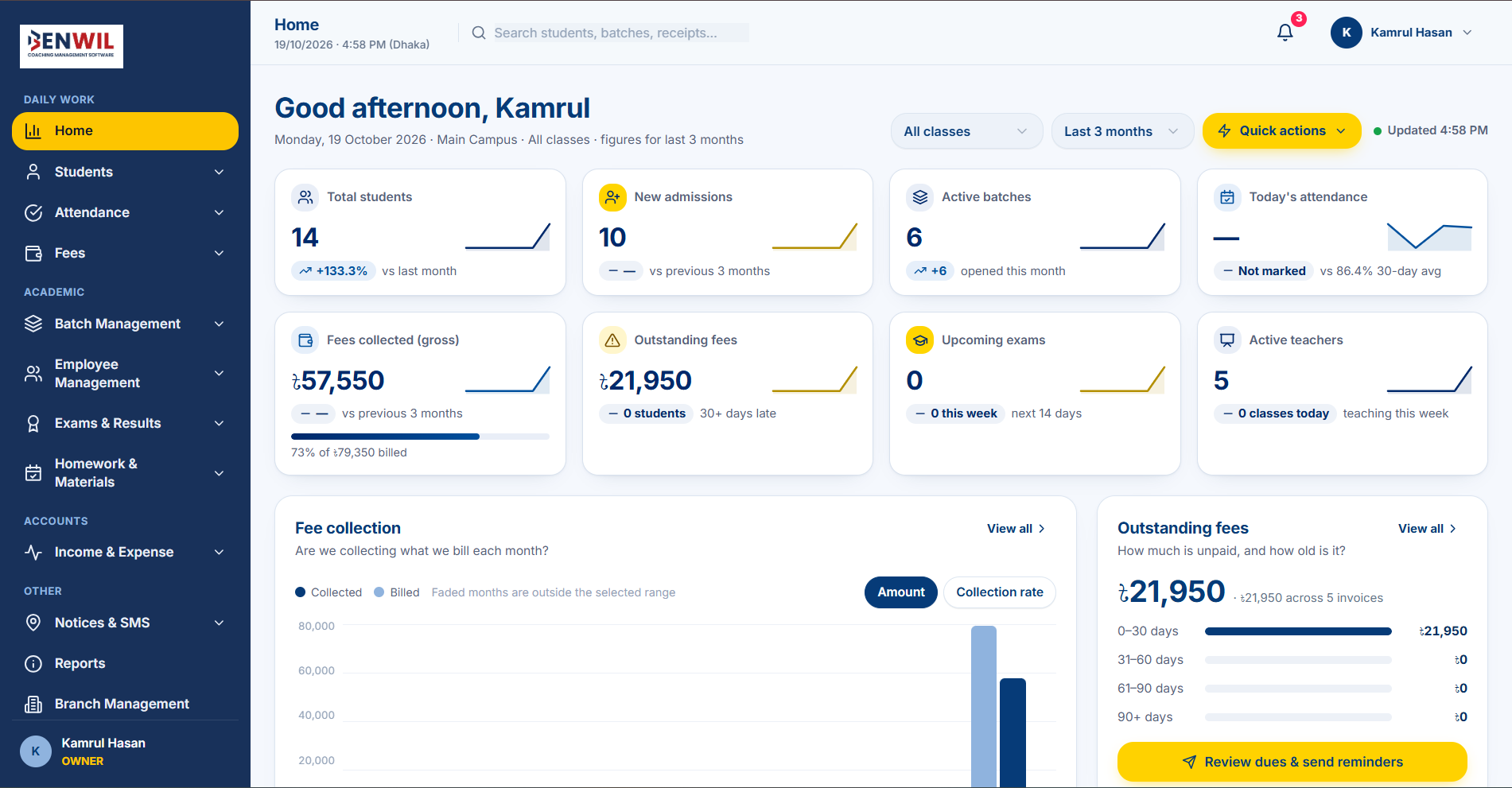The width and height of the screenshot is (1512, 788).
Task: Click the Exams & Results award icon
Action: coord(33,423)
